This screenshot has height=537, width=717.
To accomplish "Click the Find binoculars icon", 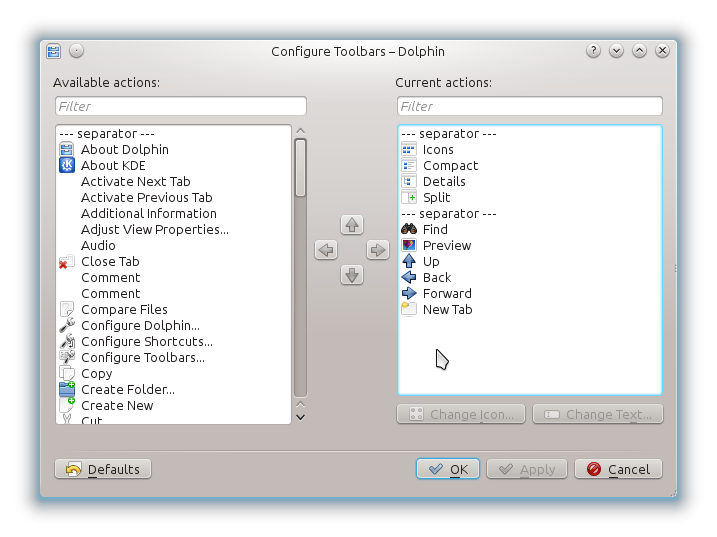I will (x=409, y=229).
